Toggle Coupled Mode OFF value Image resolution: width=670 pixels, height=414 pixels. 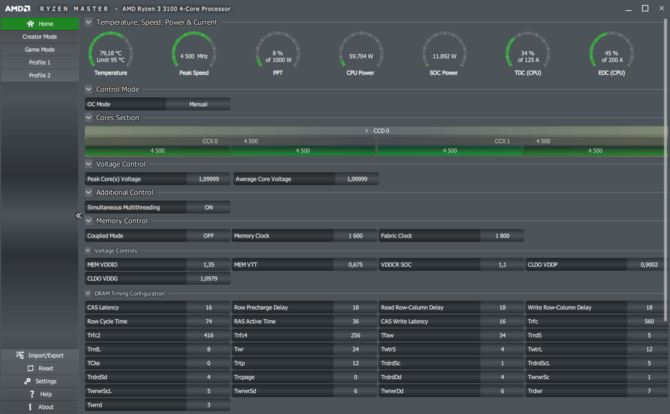coord(209,235)
